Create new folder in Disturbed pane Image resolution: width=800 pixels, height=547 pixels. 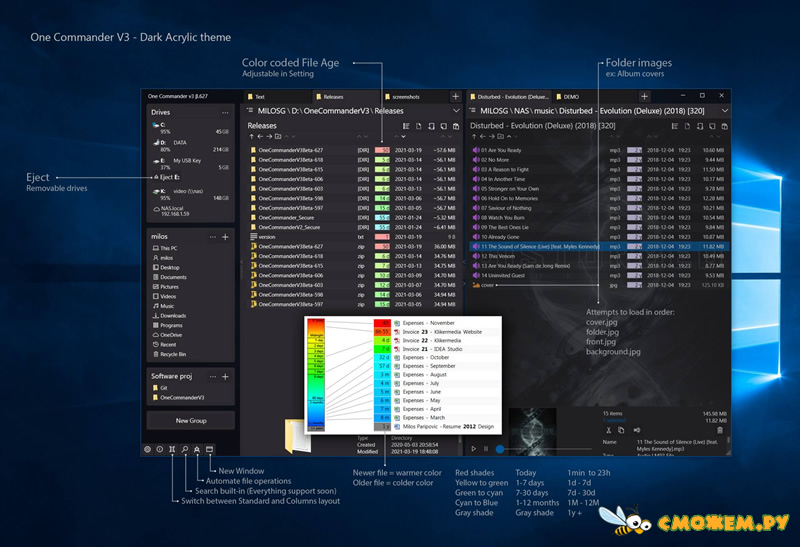coord(501,136)
